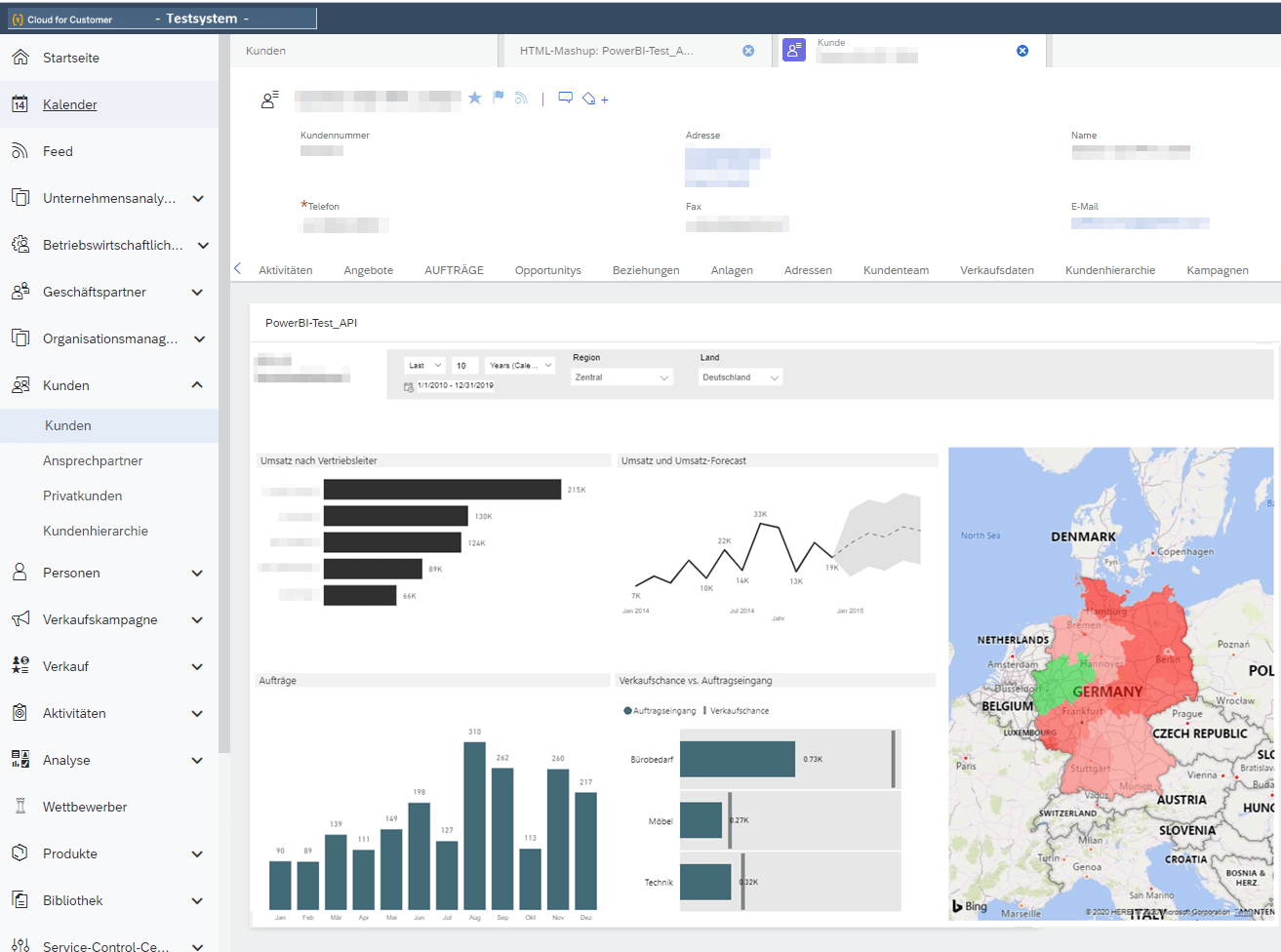The height and width of the screenshot is (952, 1281).
Task: Close the Kunde tab
Action: pos(1022,51)
